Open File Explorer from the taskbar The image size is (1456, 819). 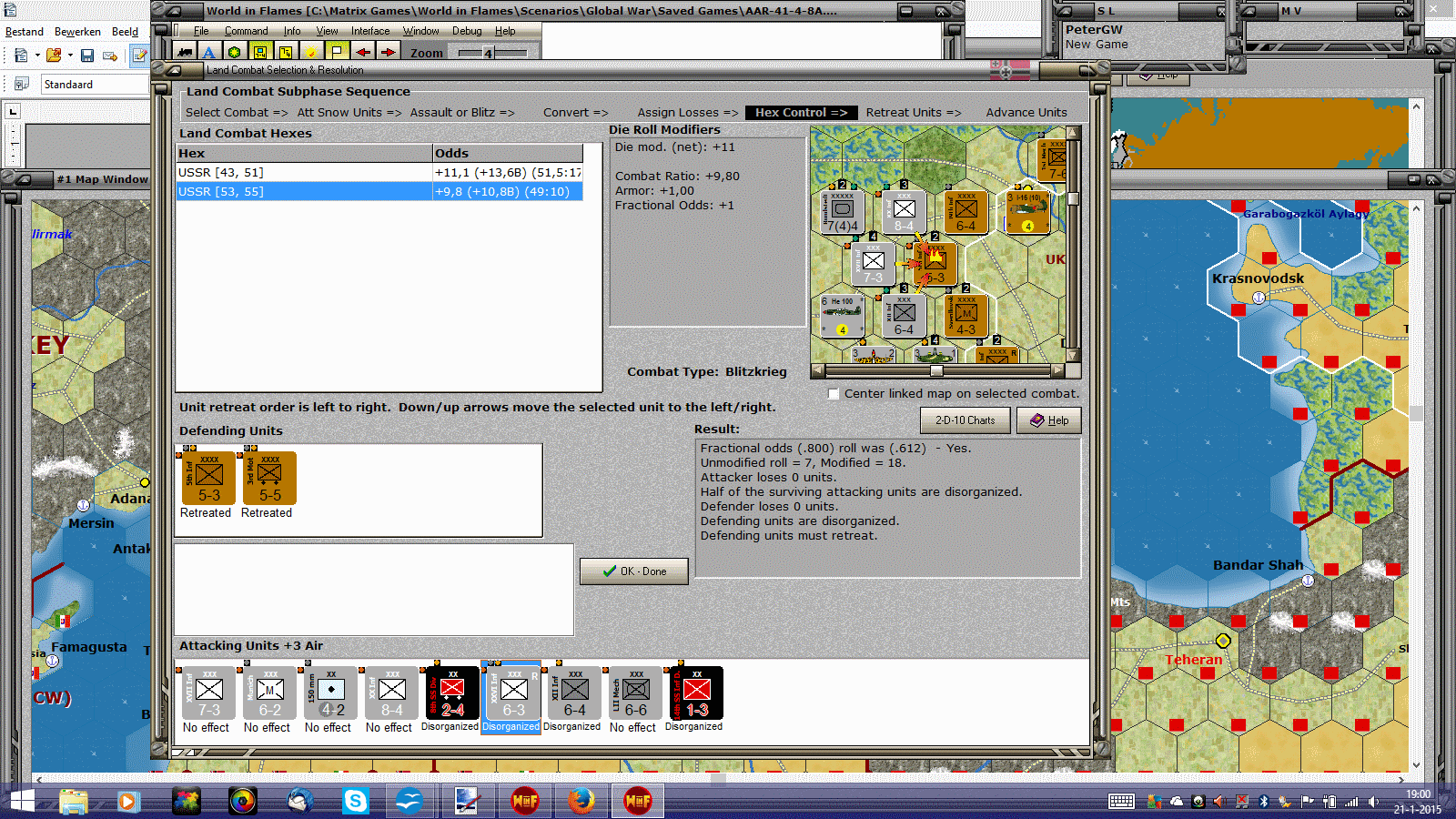(74, 801)
